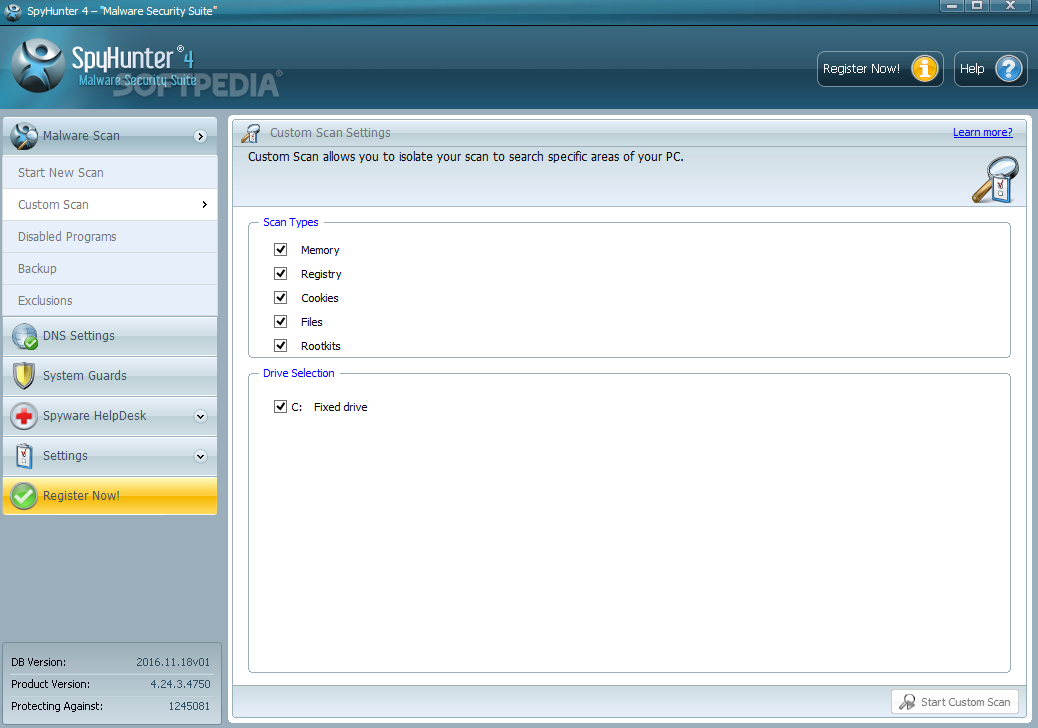Click the SpyHunter logo in header
Screen dimensions: 1038x728
pos(38,66)
